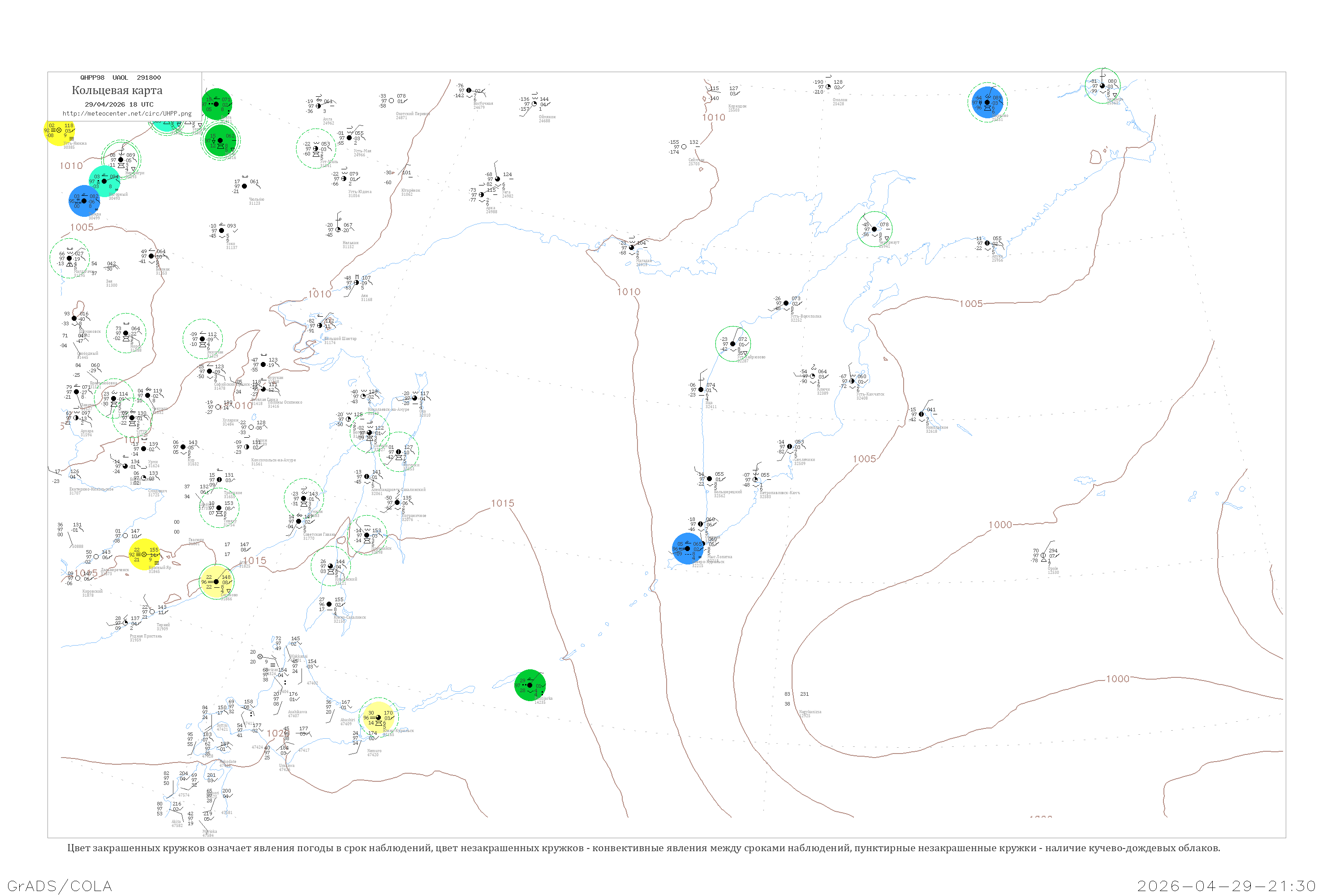Select the open circle at Сеймчан station

pos(684,147)
